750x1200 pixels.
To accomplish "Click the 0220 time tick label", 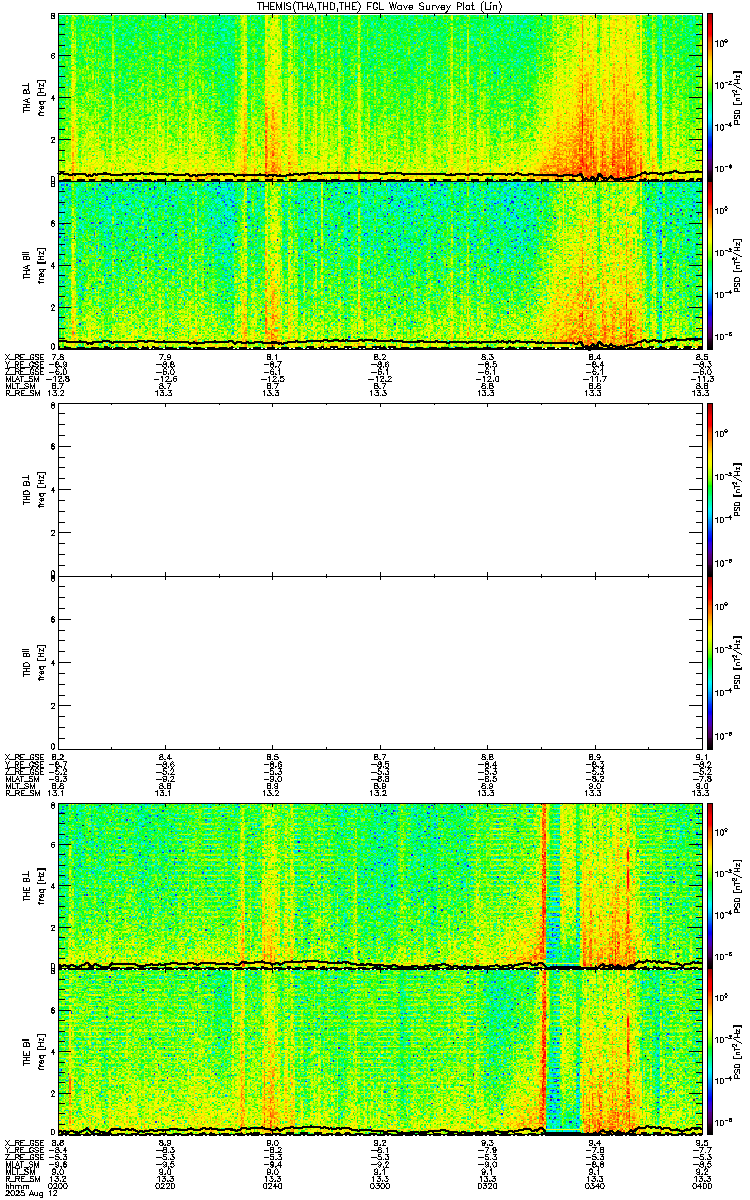I will coord(166,1185).
